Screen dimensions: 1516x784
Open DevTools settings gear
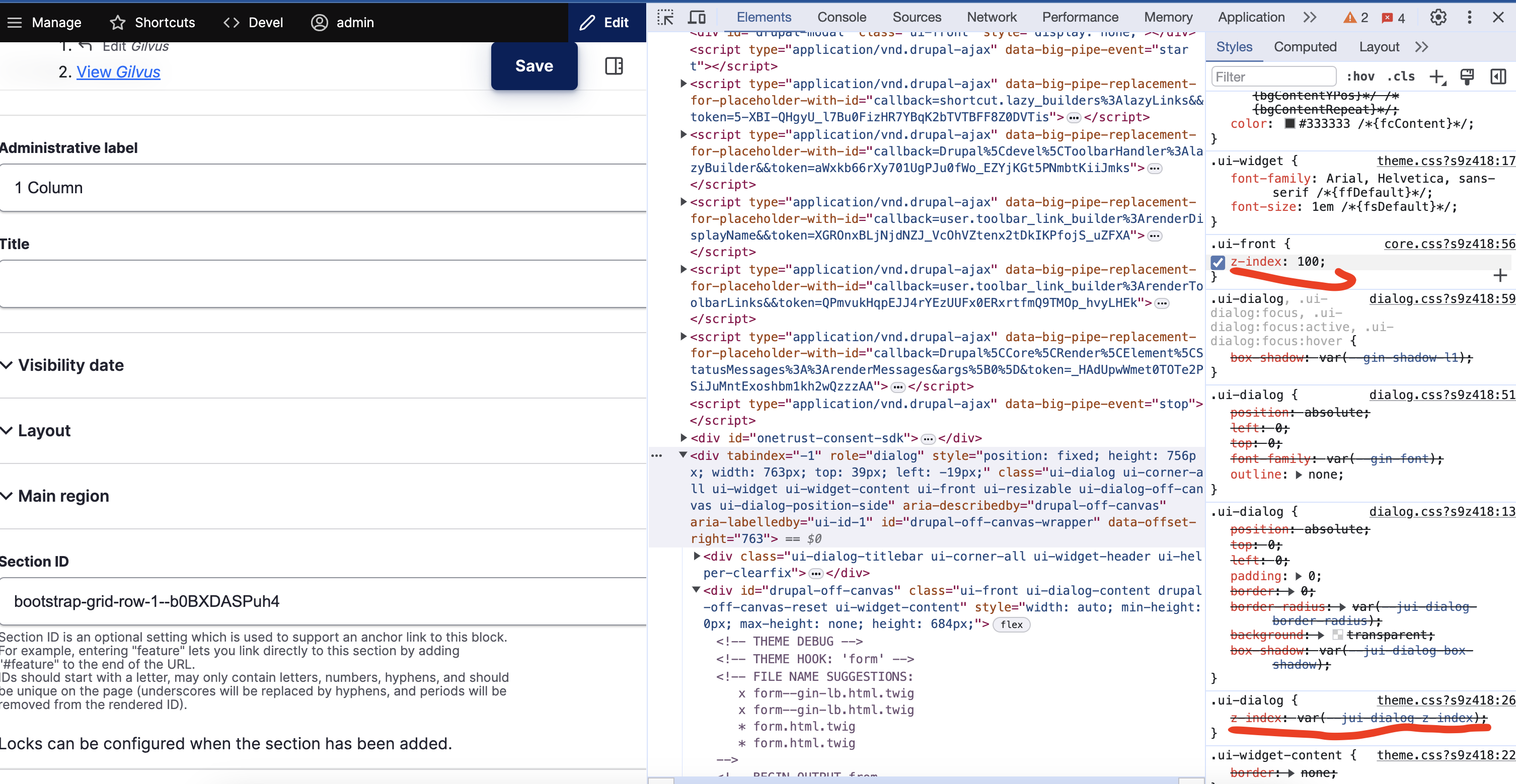tap(1437, 17)
